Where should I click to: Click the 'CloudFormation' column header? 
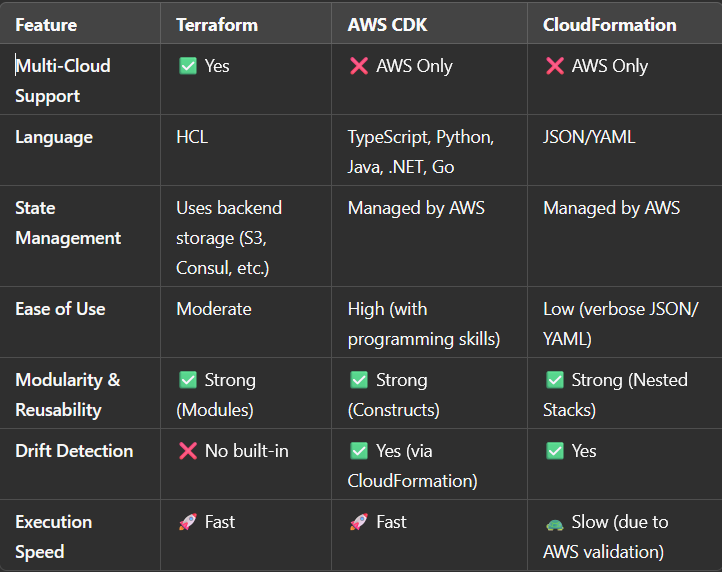pyautogui.click(x=609, y=25)
